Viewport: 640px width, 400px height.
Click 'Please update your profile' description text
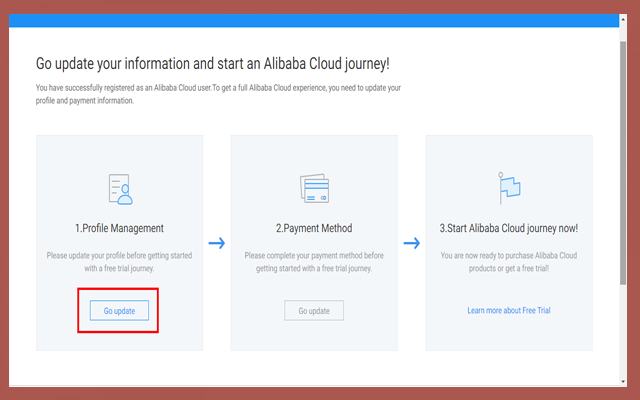119,262
